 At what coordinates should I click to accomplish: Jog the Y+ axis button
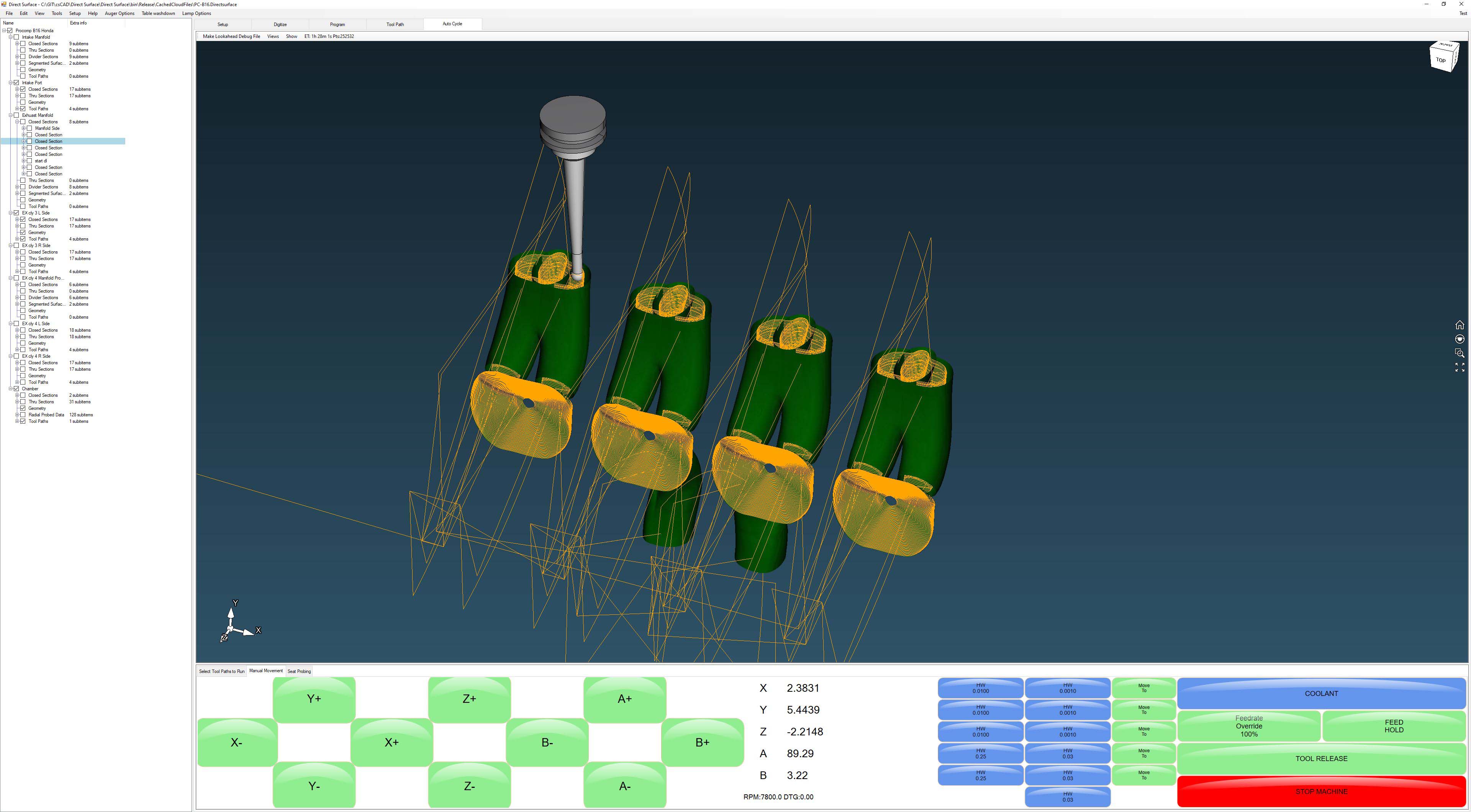pos(314,699)
